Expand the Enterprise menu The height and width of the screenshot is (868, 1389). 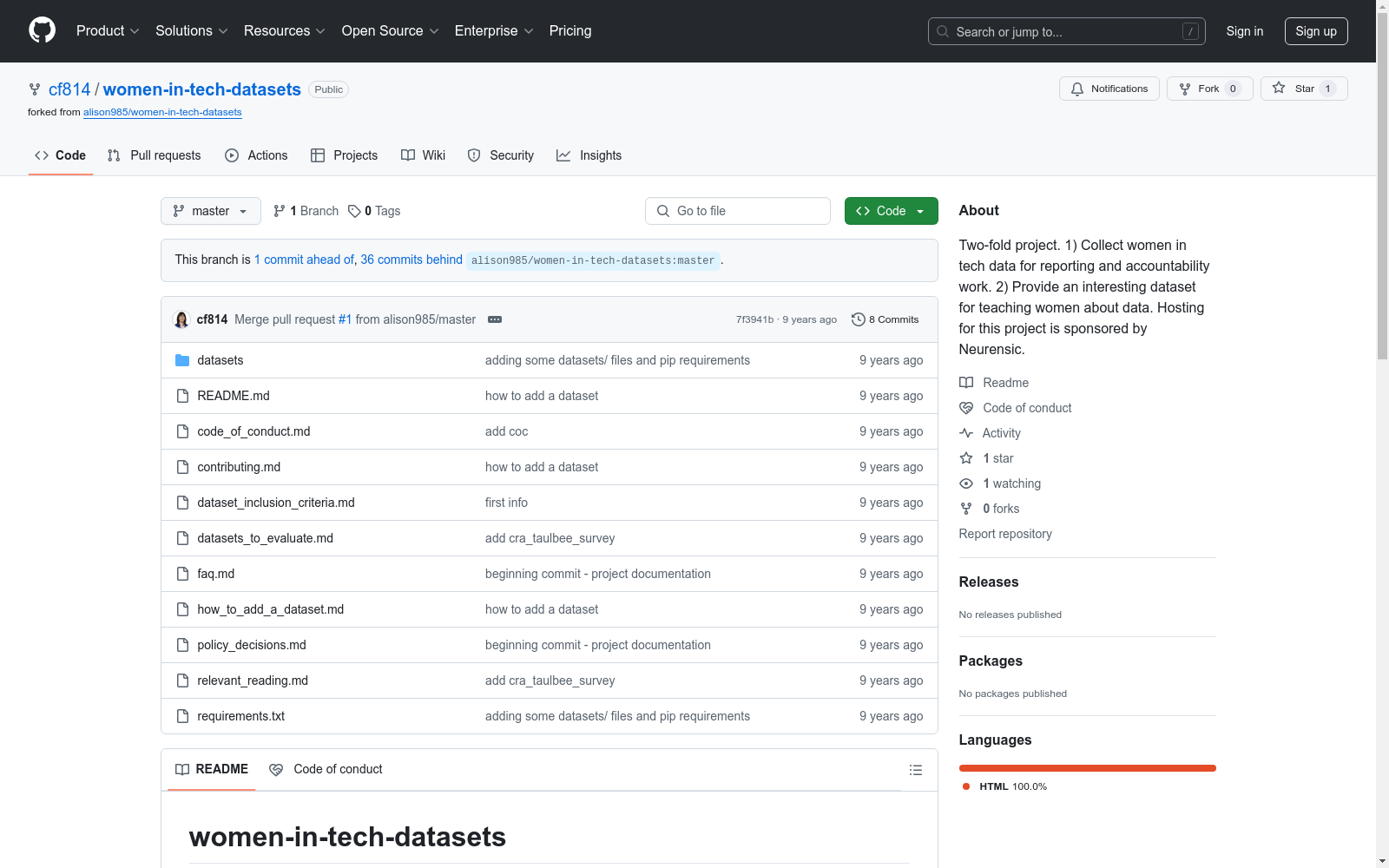coord(494,31)
